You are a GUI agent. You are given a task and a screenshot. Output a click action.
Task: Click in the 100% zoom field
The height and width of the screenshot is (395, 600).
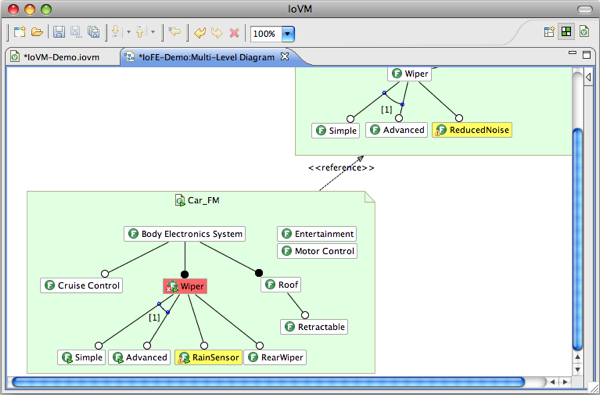(266, 34)
